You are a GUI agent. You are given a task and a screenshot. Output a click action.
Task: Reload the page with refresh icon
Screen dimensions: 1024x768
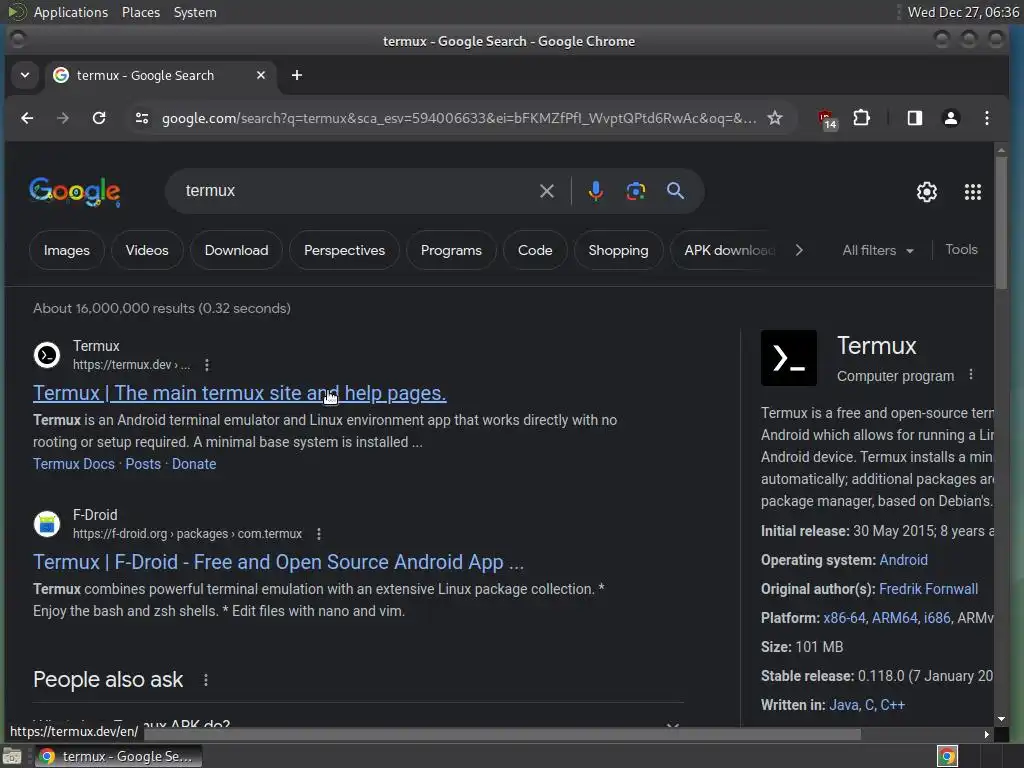pyautogui.click(x=99, y=118)
